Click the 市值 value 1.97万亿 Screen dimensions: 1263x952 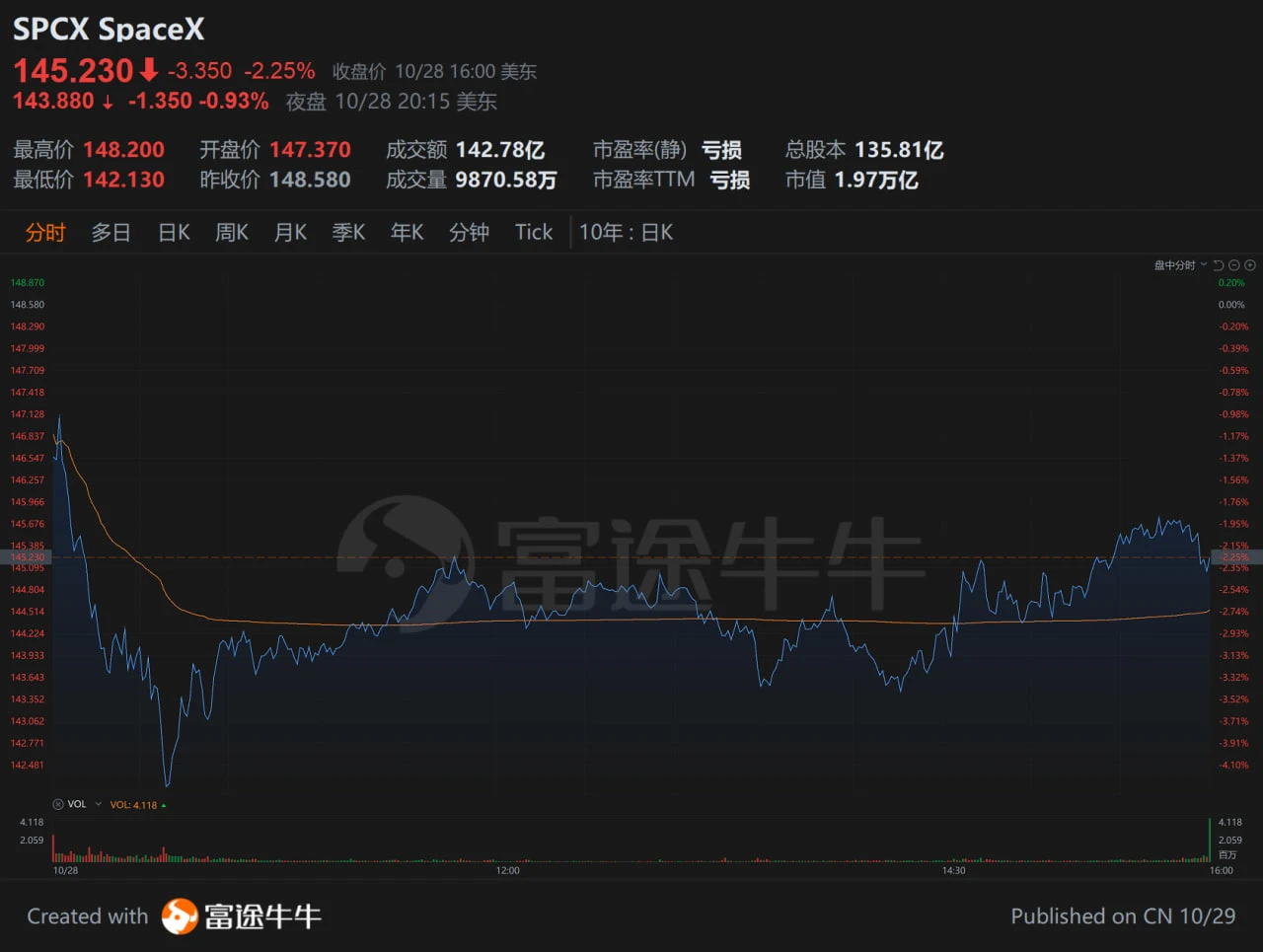point(876,180)
